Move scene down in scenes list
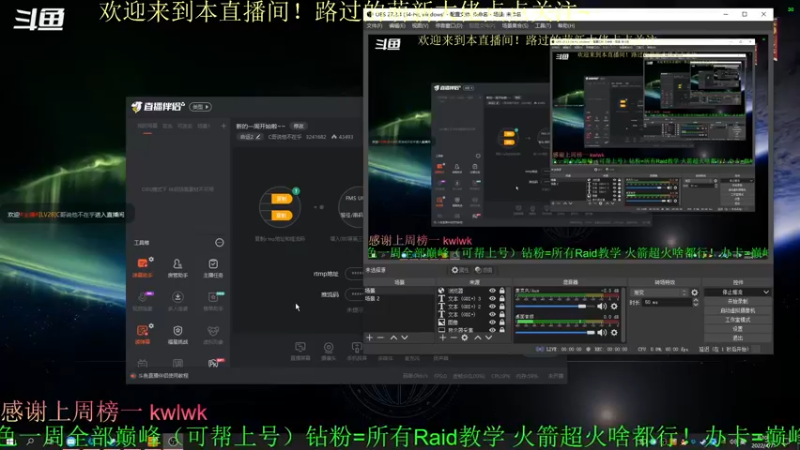Viewport: 800px width, 450px height. [x=405, y=338]
